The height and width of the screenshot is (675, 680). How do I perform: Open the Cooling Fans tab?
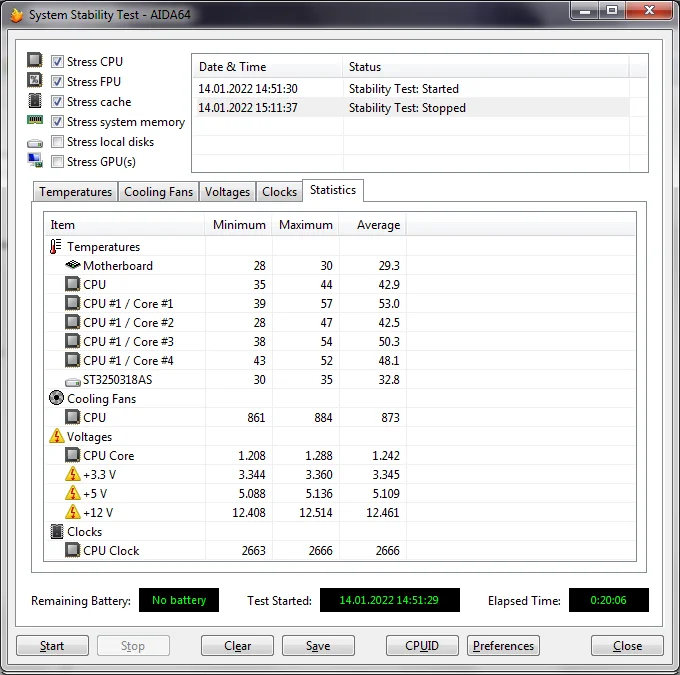[158, 192]
